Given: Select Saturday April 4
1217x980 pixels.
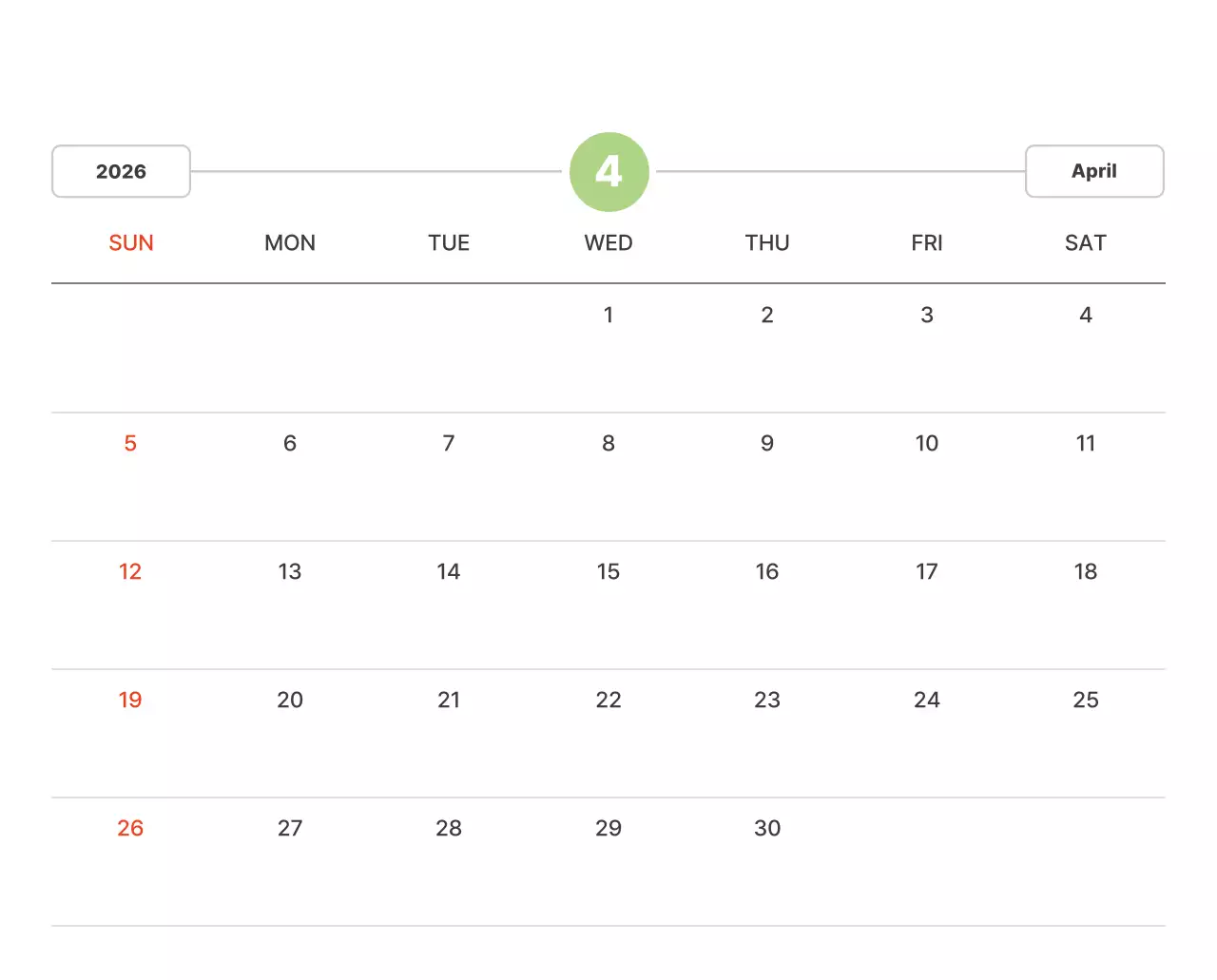Looking at the screenshot, I should coord(1085,316).
